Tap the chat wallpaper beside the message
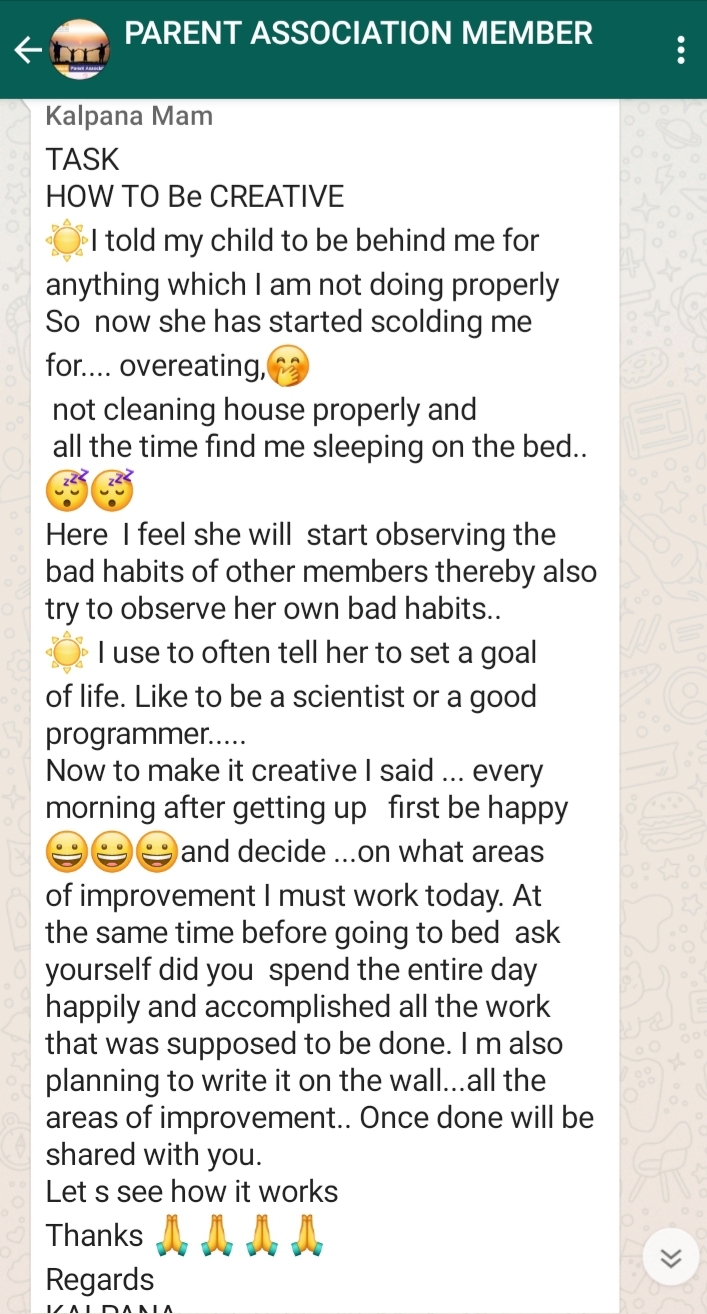The height and width of the screenshot is (1314, 707). (x=663, y=600)
